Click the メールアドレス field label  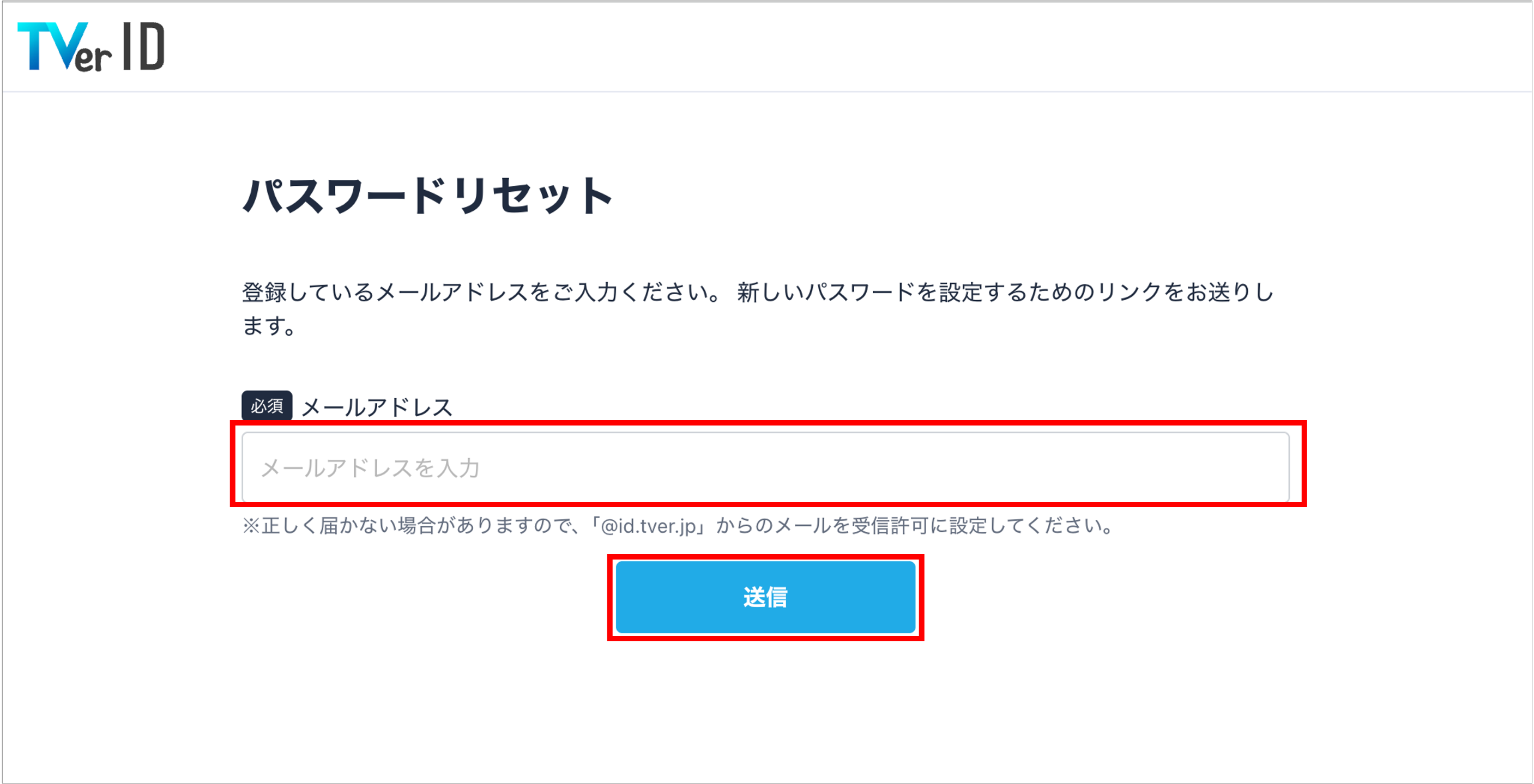(x=378, y=407)
